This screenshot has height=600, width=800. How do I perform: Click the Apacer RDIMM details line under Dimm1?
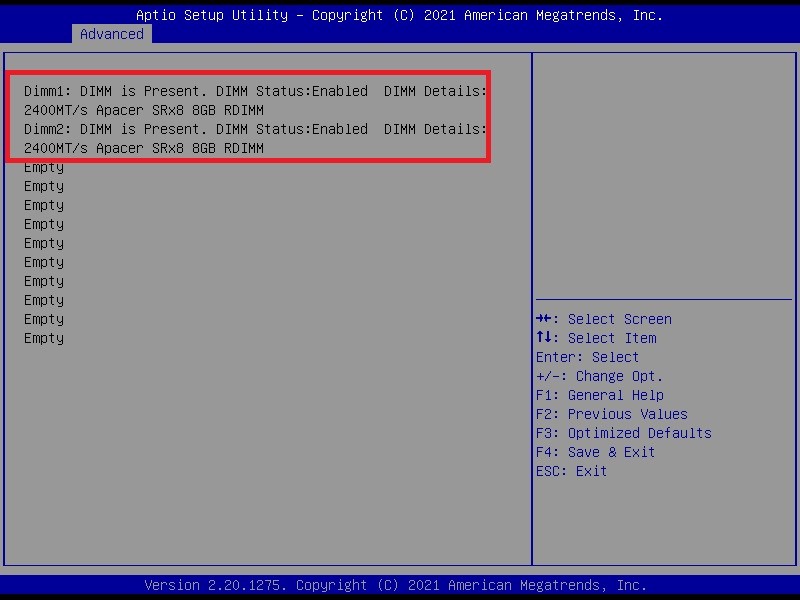click(x=144, y=110)
